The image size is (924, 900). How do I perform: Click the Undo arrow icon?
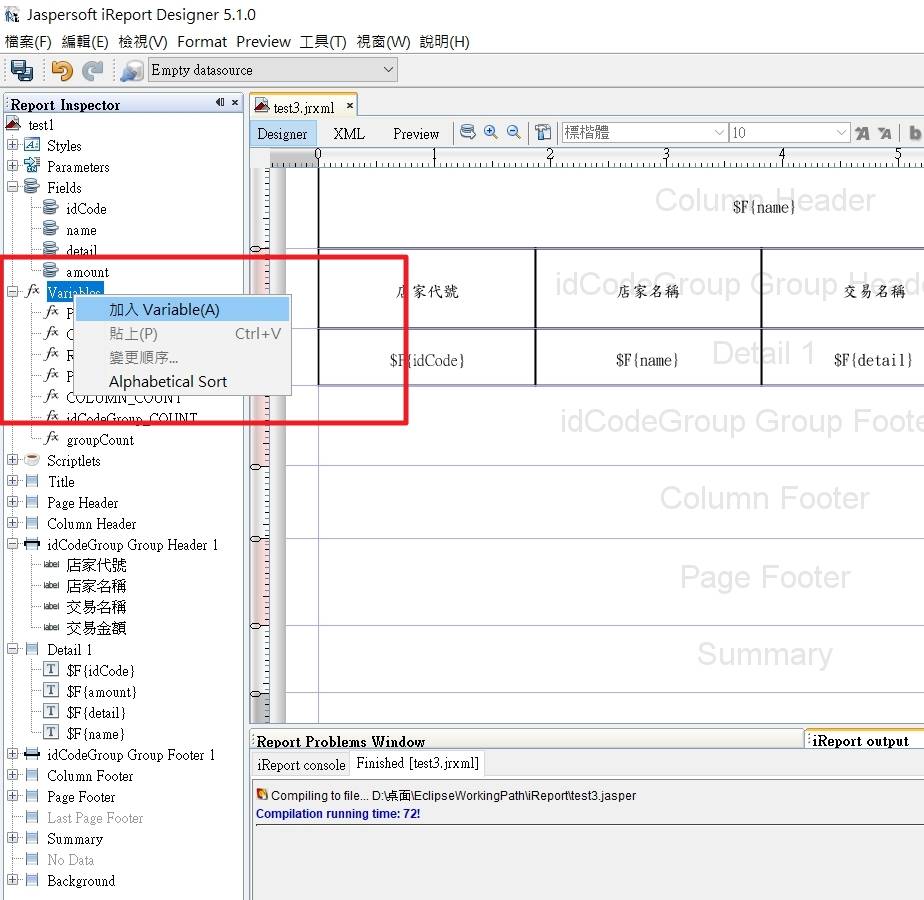click(61, 70)
